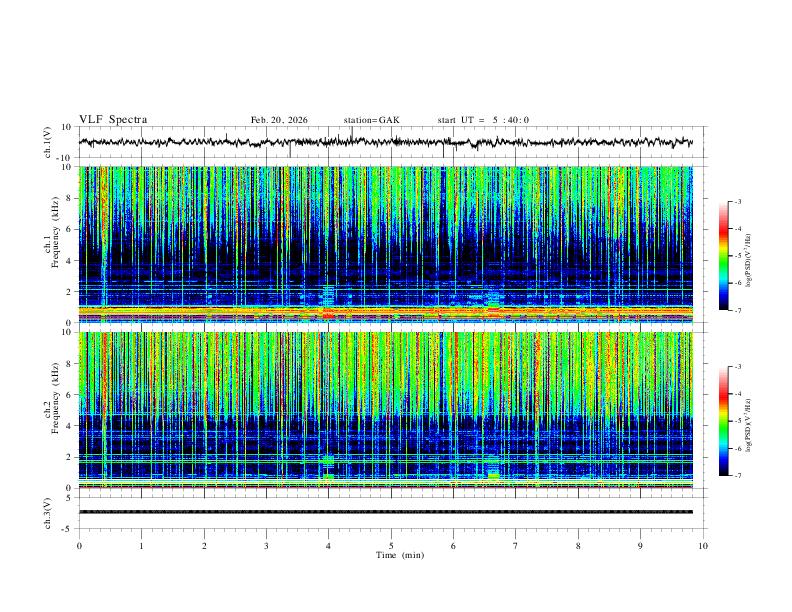Click the '-3' value on ch.1 colorbar
Image resolution: width=792 pixels, height=612 pixels.
point(737,201)
